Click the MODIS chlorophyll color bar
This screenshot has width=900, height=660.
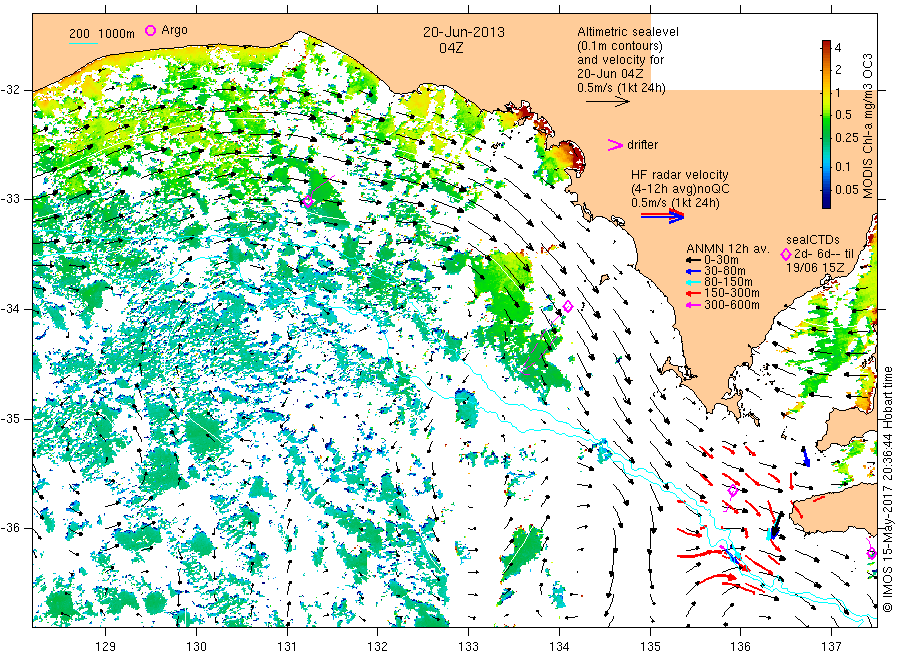point(826,124)
